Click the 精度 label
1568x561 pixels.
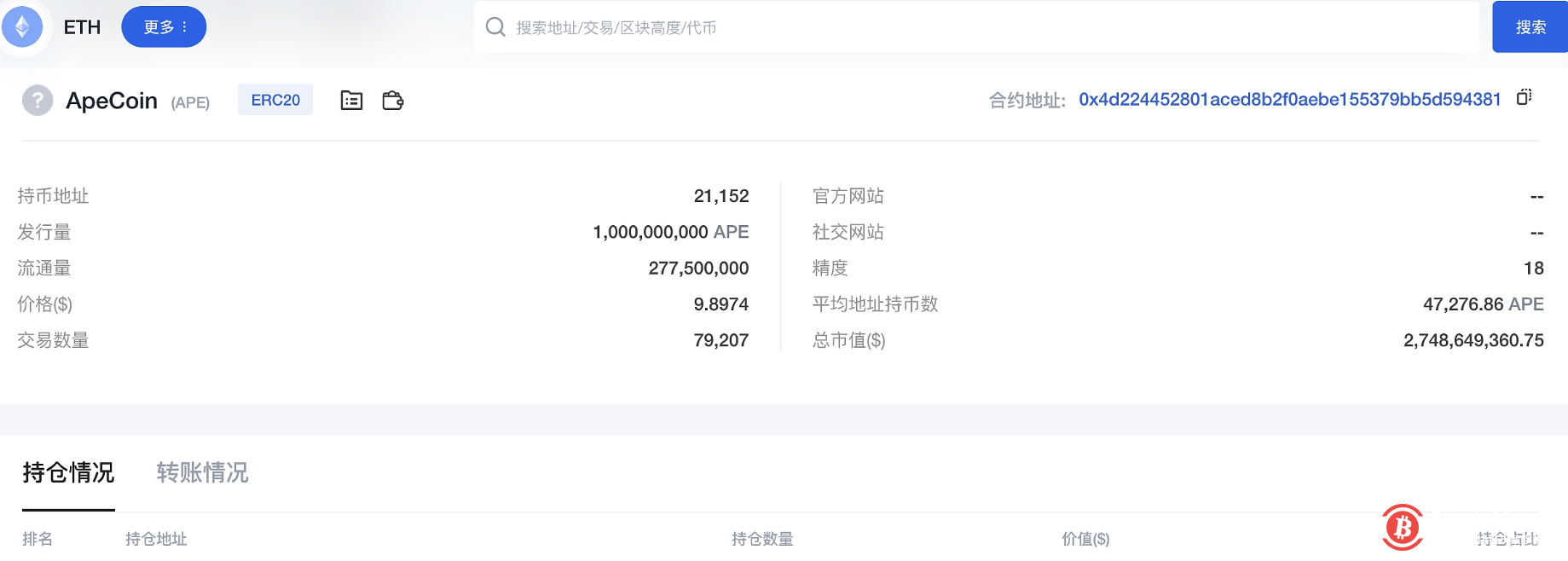click(x=830, y=269)
